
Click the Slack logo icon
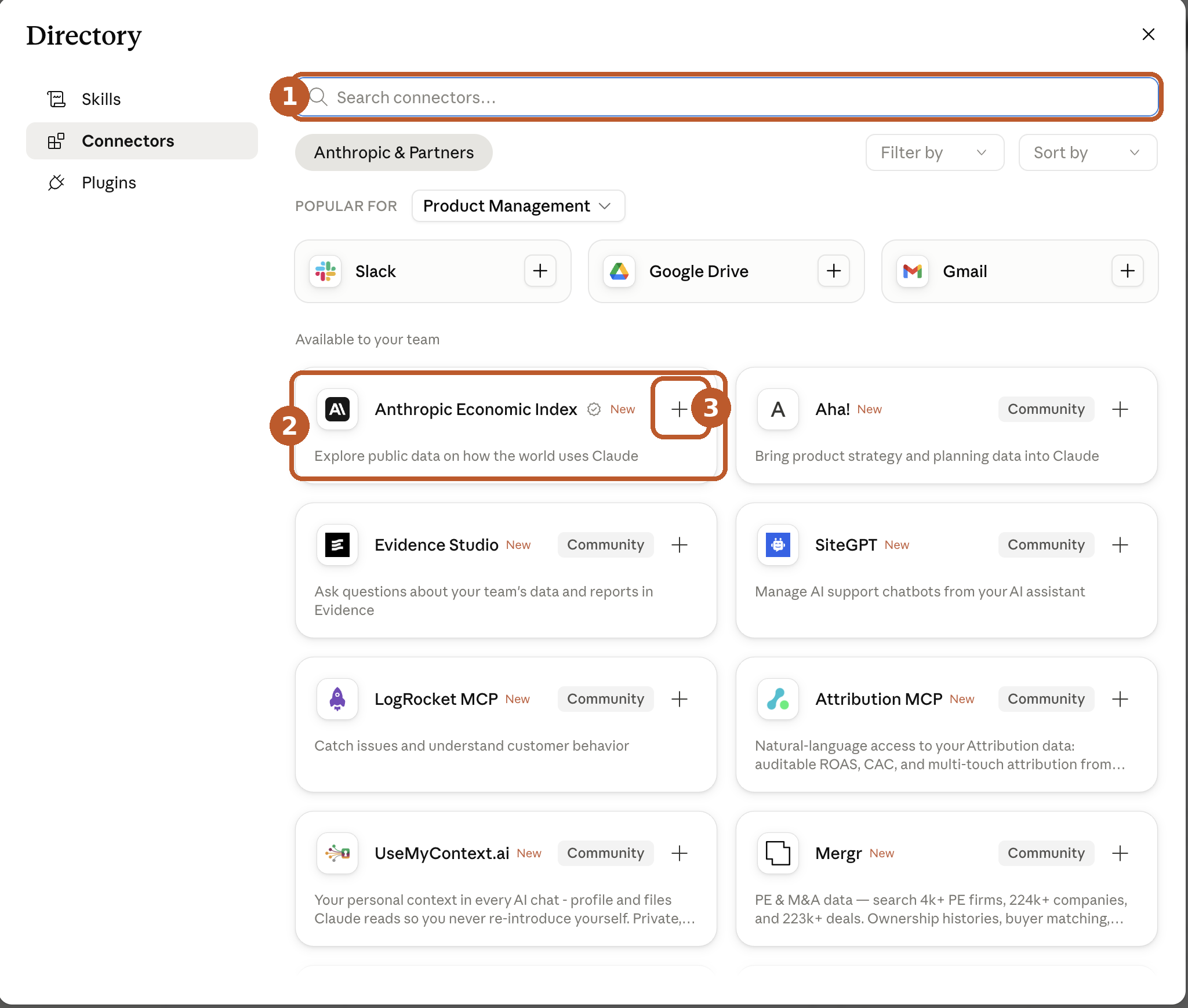pos(325,271)
